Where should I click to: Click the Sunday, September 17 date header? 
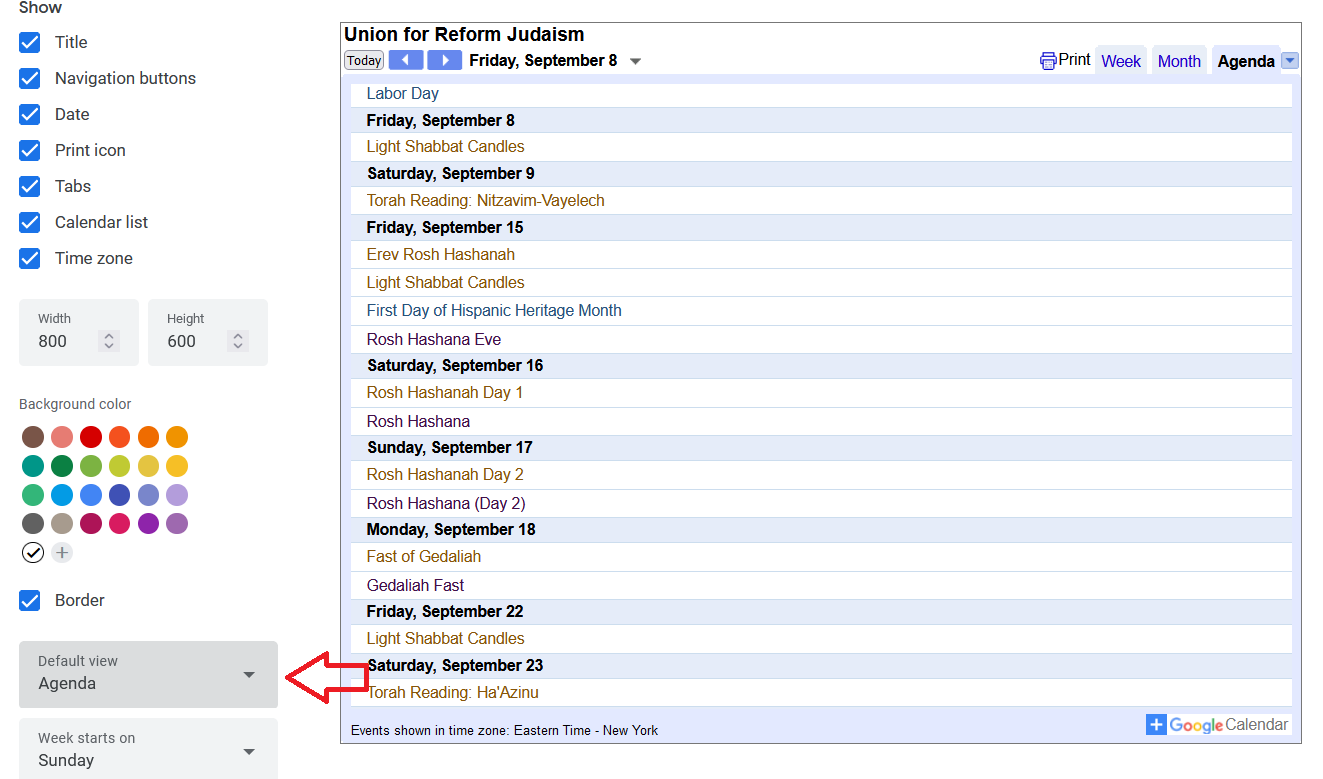coord(450,447)
